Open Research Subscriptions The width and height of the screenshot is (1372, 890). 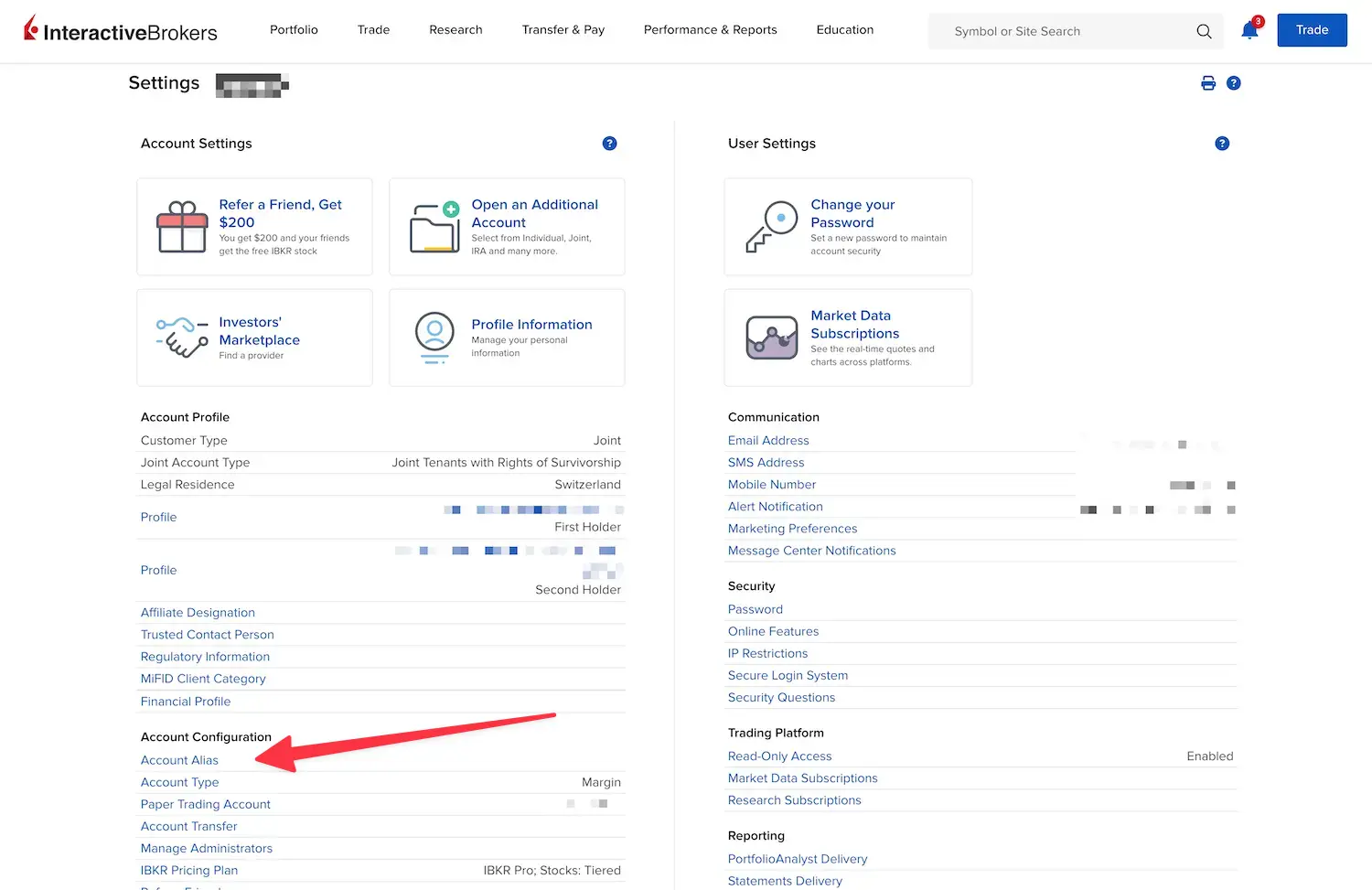tap(794, 800)
